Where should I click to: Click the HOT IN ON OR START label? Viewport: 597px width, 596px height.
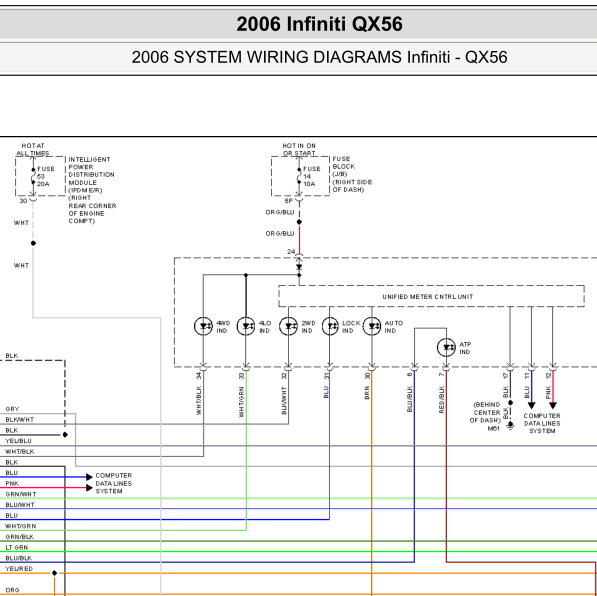299,149
